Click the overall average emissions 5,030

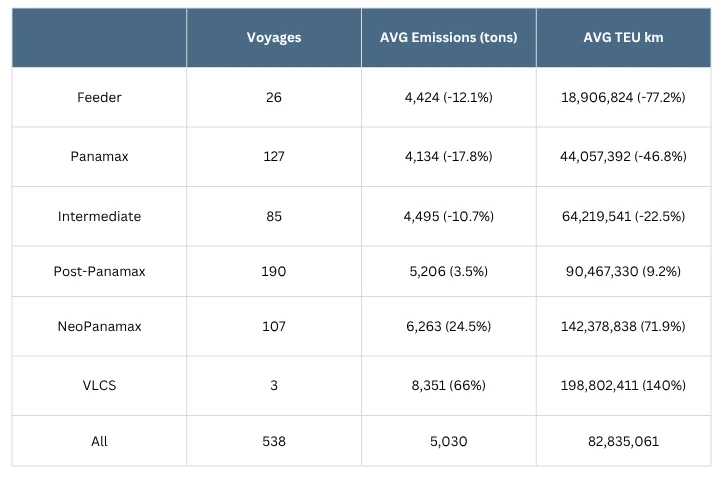click(448, 440)
